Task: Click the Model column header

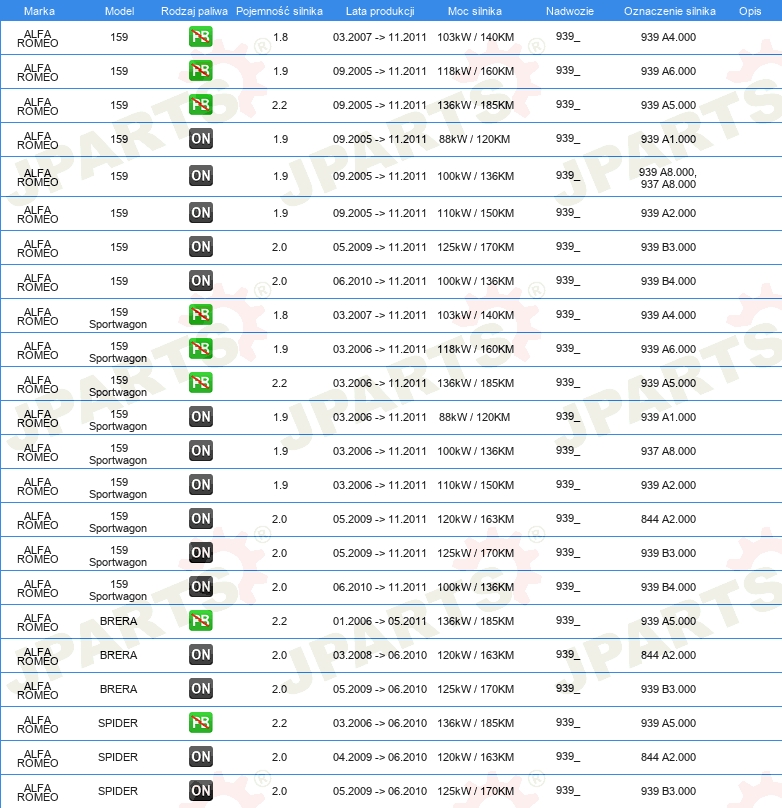Action: click(x=120, y=11)
